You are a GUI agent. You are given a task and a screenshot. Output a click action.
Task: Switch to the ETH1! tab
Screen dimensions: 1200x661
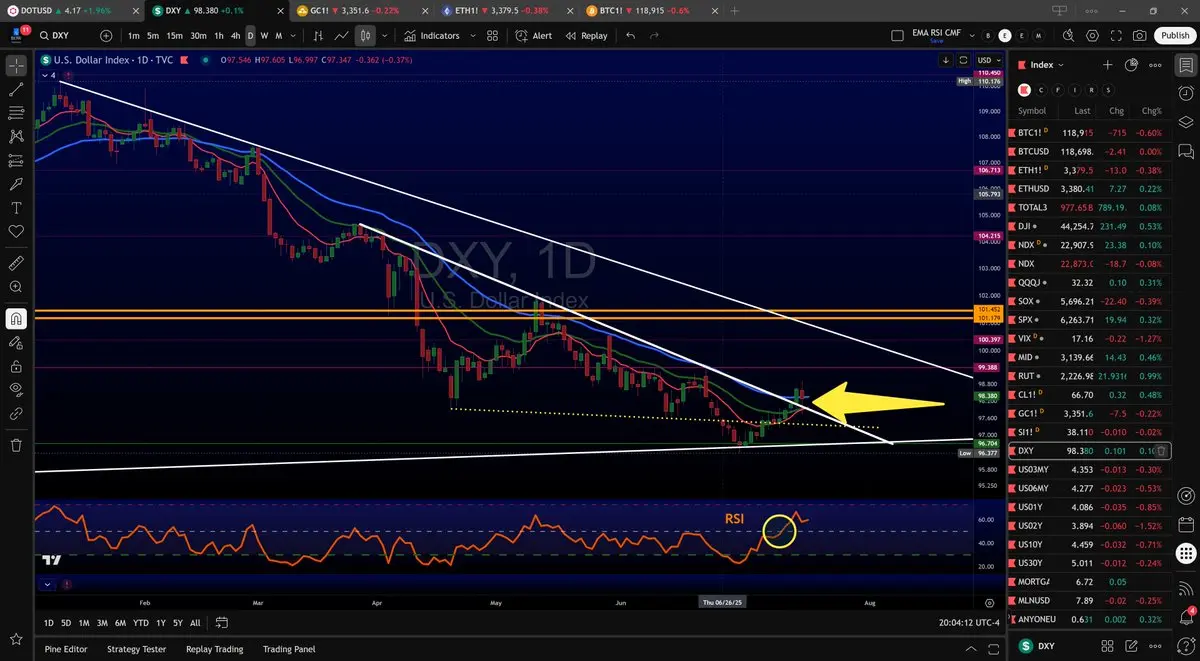click(507, 10)
